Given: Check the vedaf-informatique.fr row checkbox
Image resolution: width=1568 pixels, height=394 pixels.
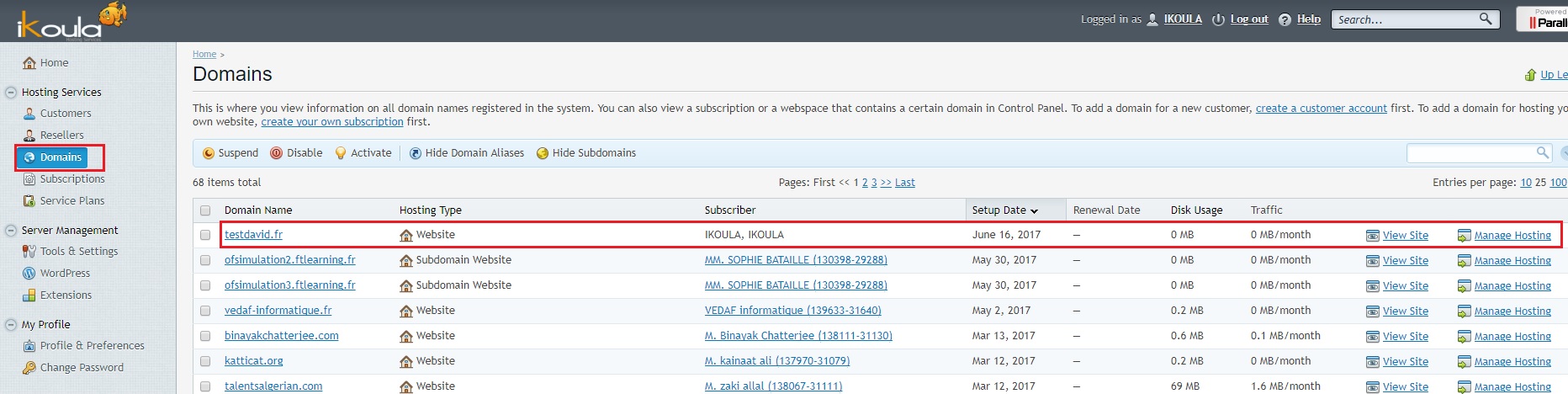Looking at the screenshot, I should coord(205,311).
